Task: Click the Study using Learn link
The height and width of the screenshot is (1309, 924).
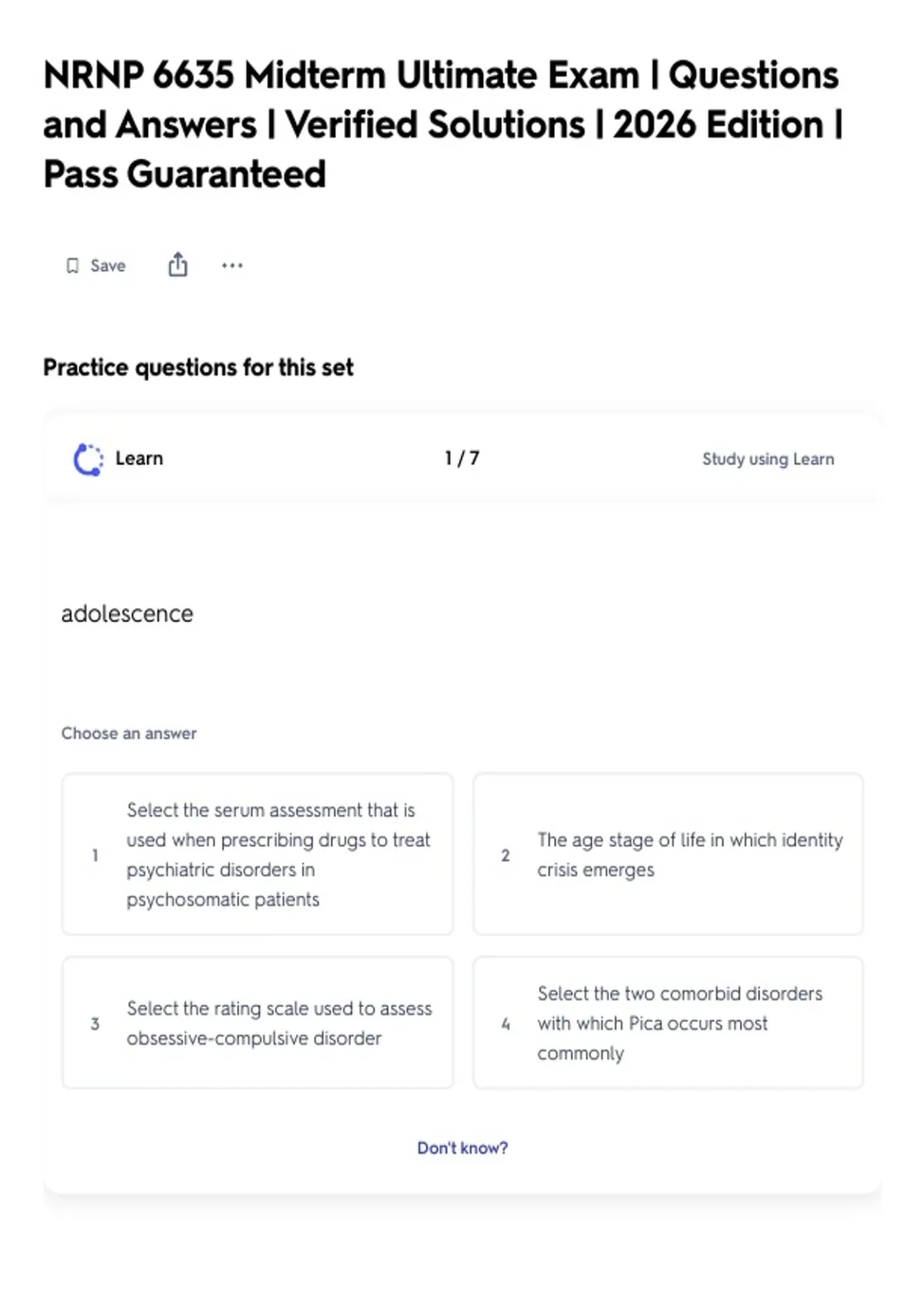Action: 768,459
